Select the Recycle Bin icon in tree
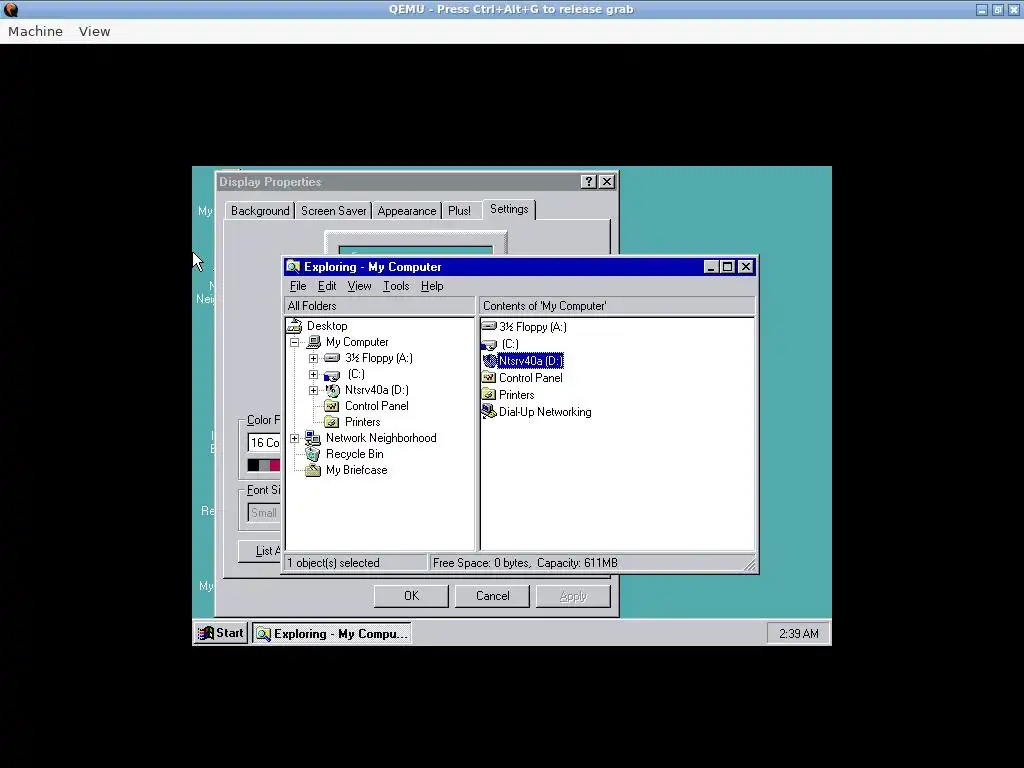Viewport: 1024px width, 768px height. (x=313, y=454)
